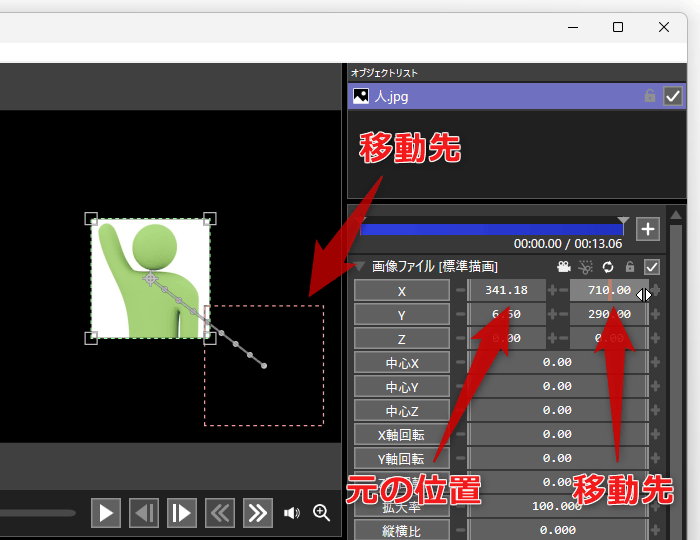
Task: Maximize the application window
Action: [x=618, y=27]
